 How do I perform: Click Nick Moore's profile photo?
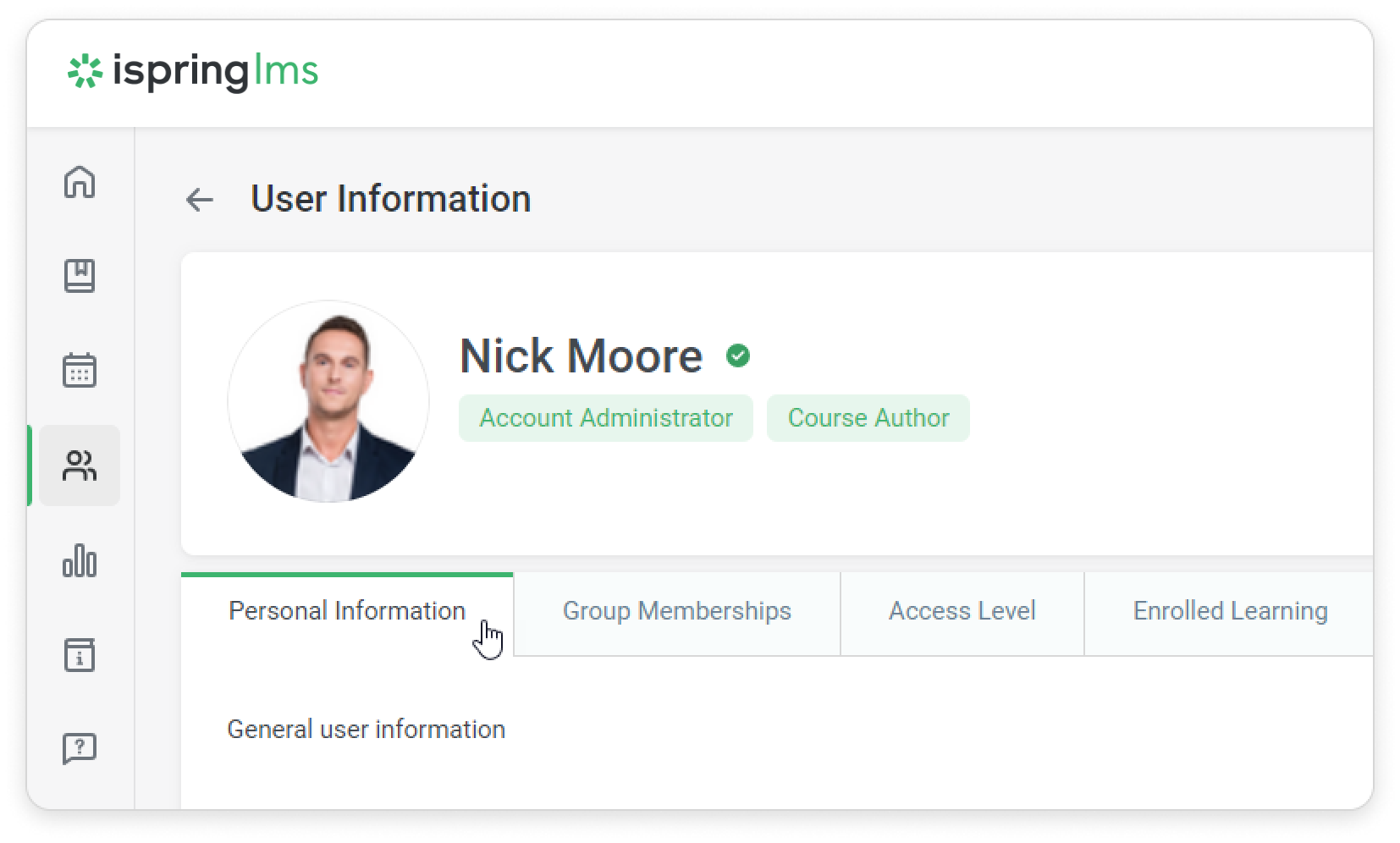[328, 401]
